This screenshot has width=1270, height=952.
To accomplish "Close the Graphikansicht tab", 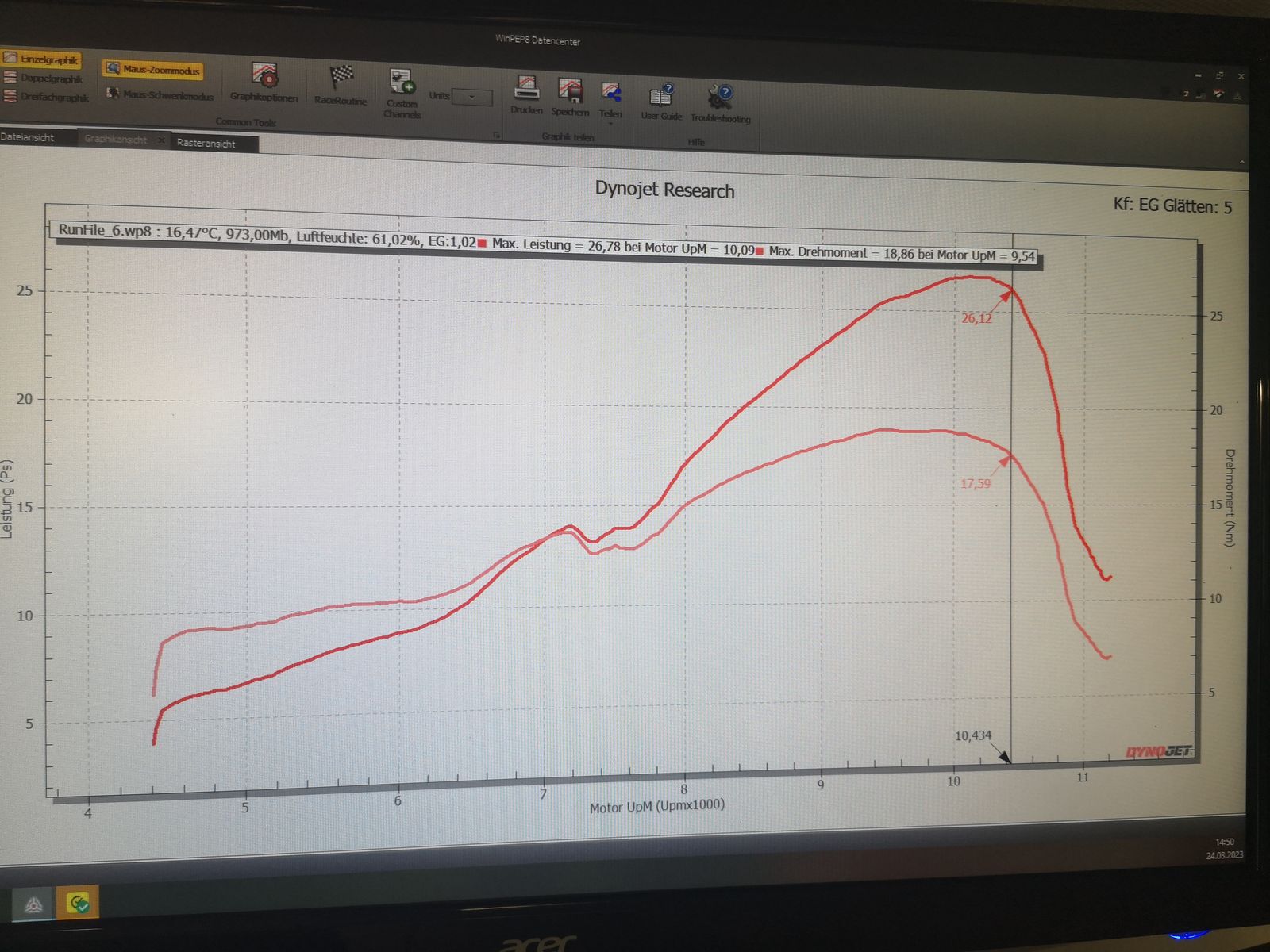I will point(160,140).
